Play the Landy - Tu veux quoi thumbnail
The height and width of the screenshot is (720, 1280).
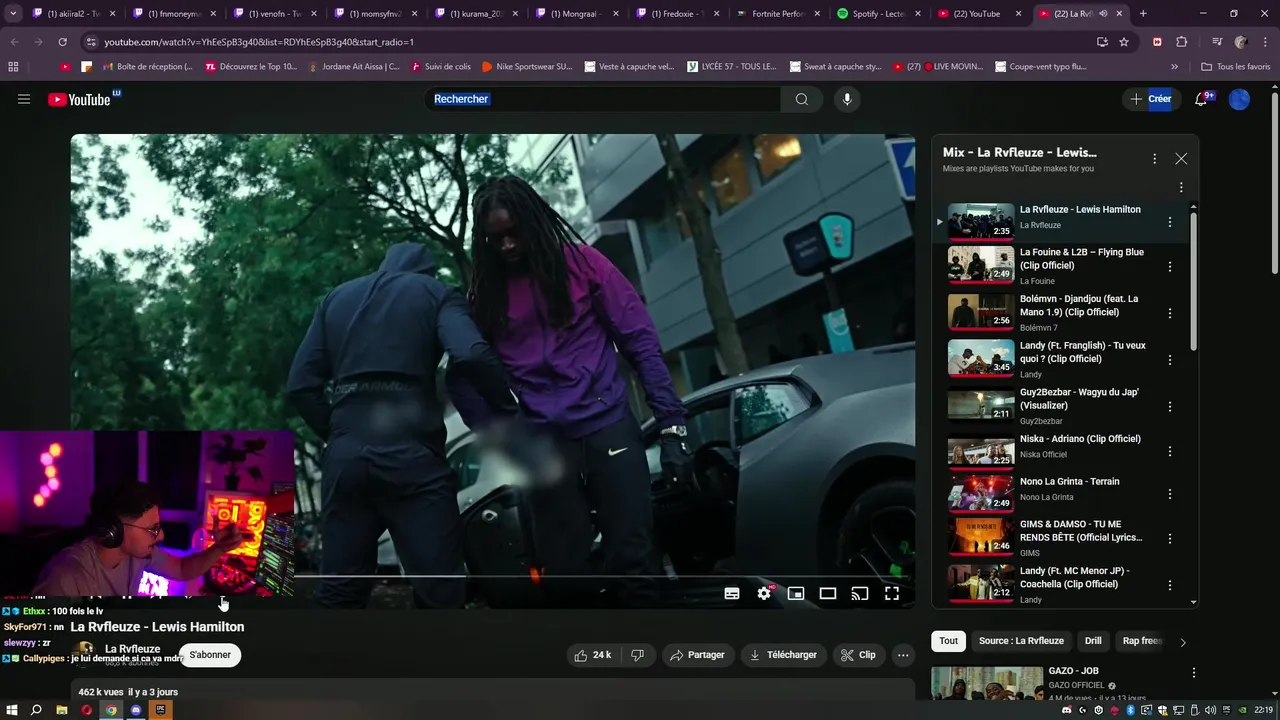(981, 358)
